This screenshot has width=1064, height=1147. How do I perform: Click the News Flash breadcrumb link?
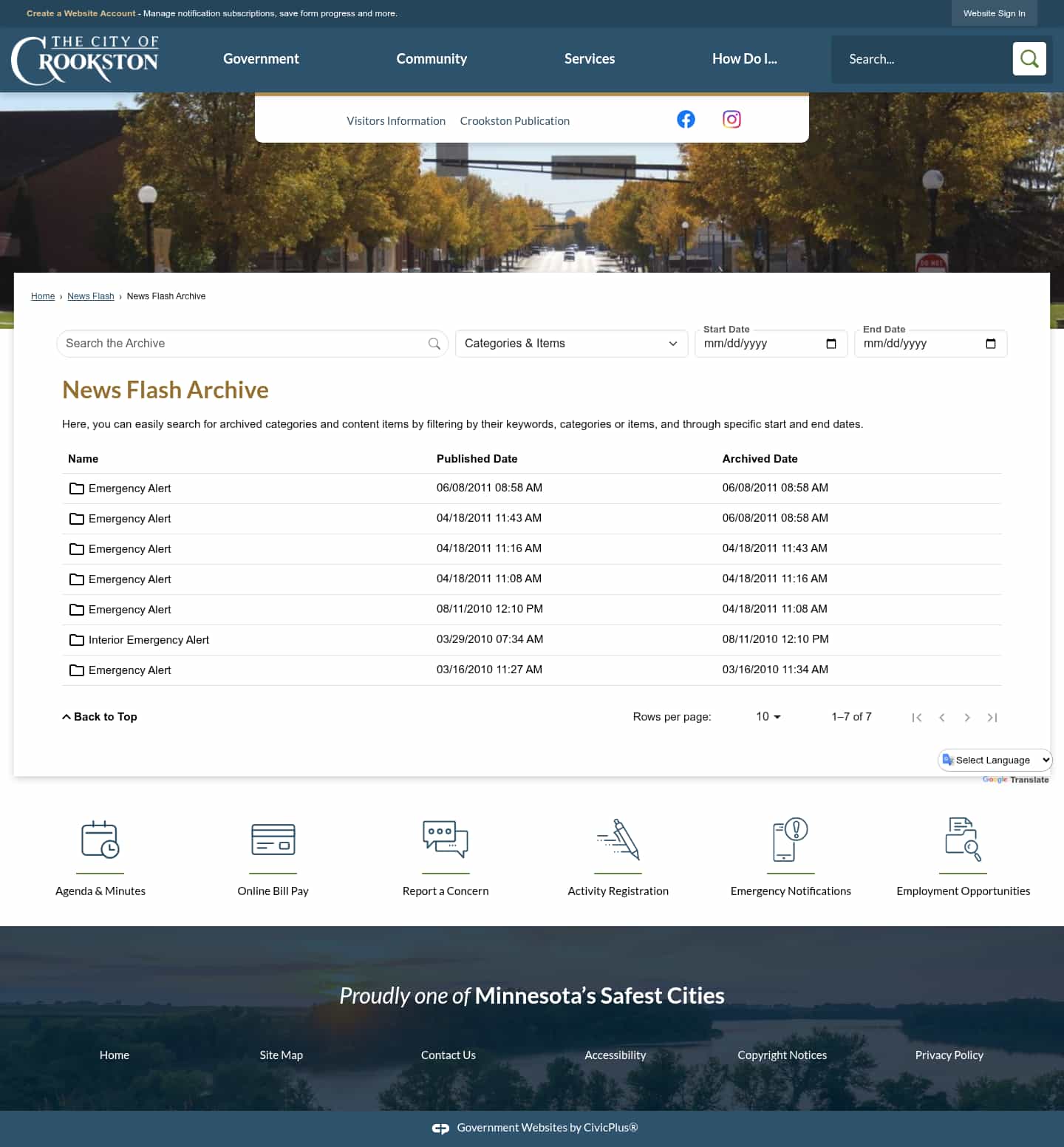[91, 296]
